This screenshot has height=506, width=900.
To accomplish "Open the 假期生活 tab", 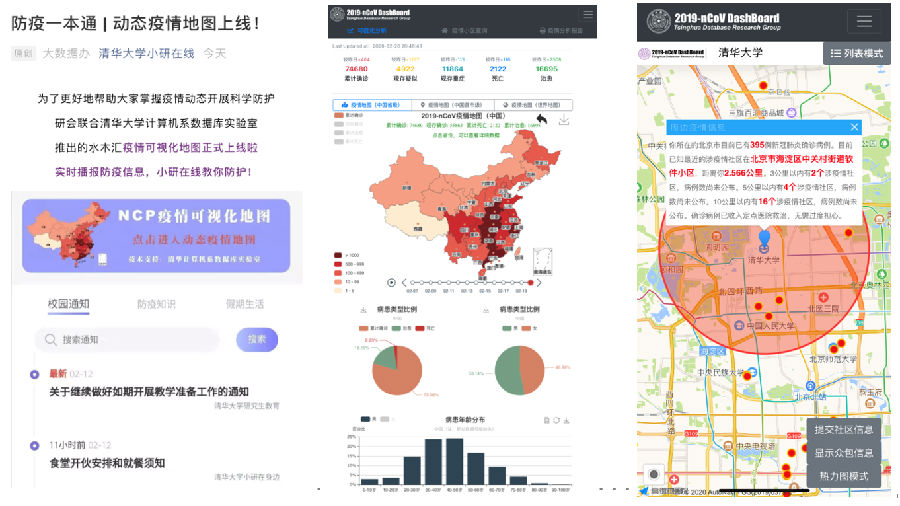I will (245, 304).
